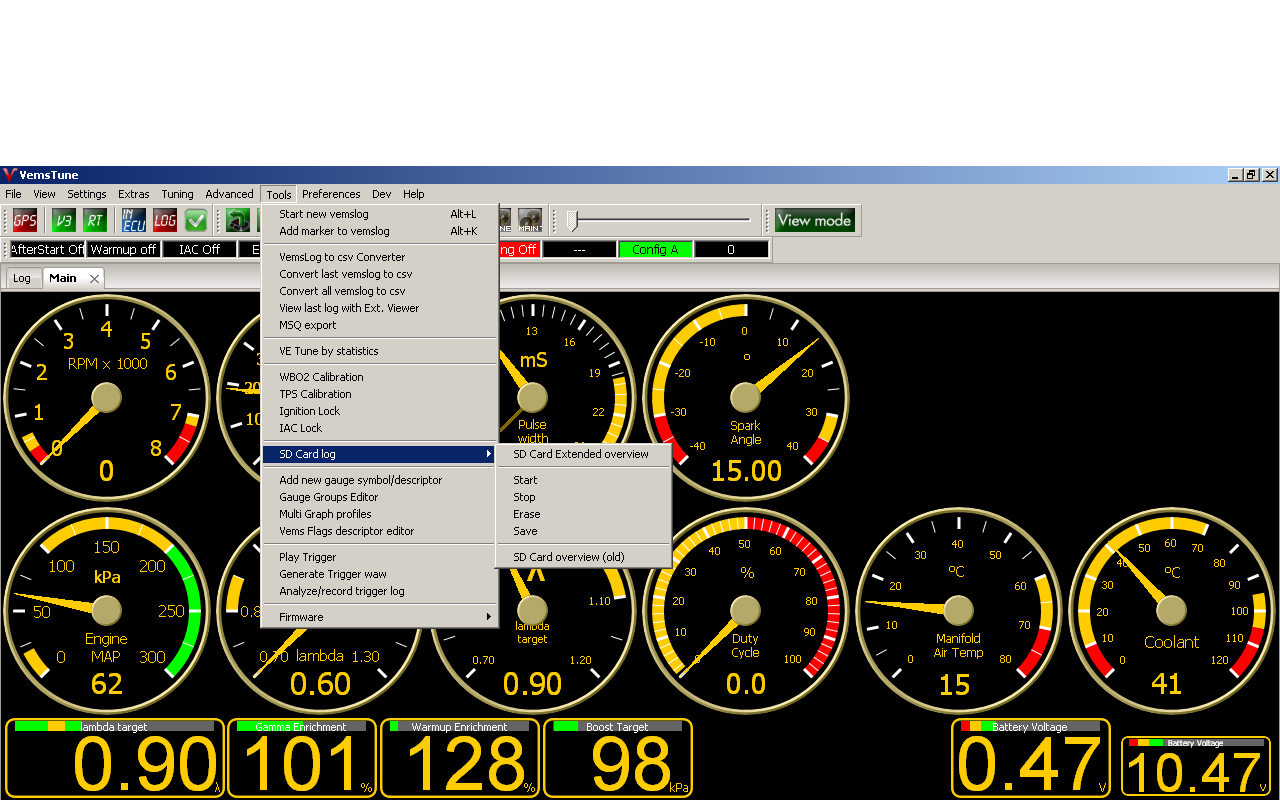Open the Tuning menu
The width and height of the screenshot is (1280, 800).
tap(177, 194)
